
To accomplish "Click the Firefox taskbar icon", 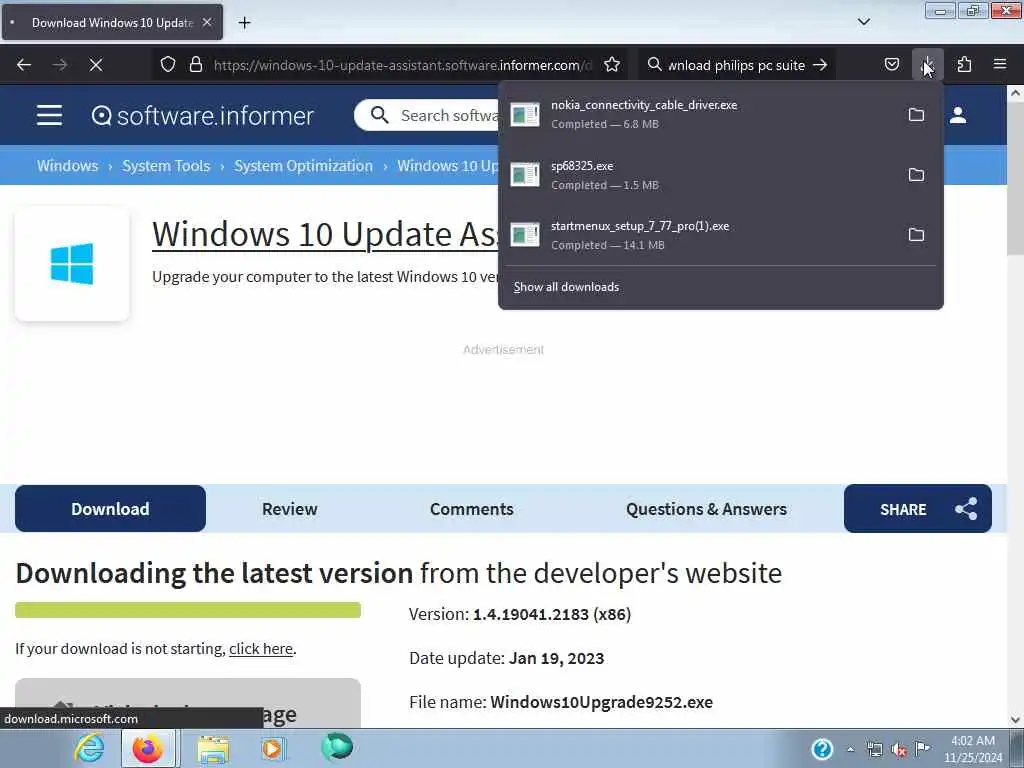I will click(148, 748).
